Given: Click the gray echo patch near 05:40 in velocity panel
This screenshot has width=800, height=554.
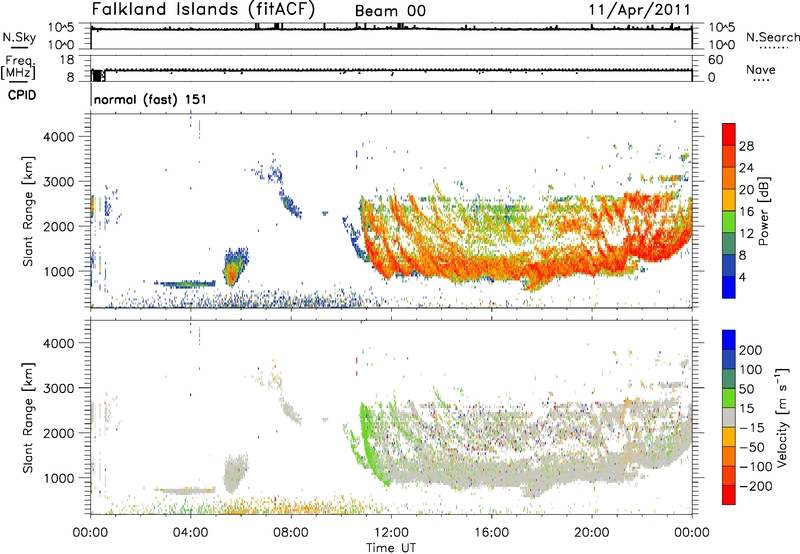Looking at the screenshot, I should [234, 473].
